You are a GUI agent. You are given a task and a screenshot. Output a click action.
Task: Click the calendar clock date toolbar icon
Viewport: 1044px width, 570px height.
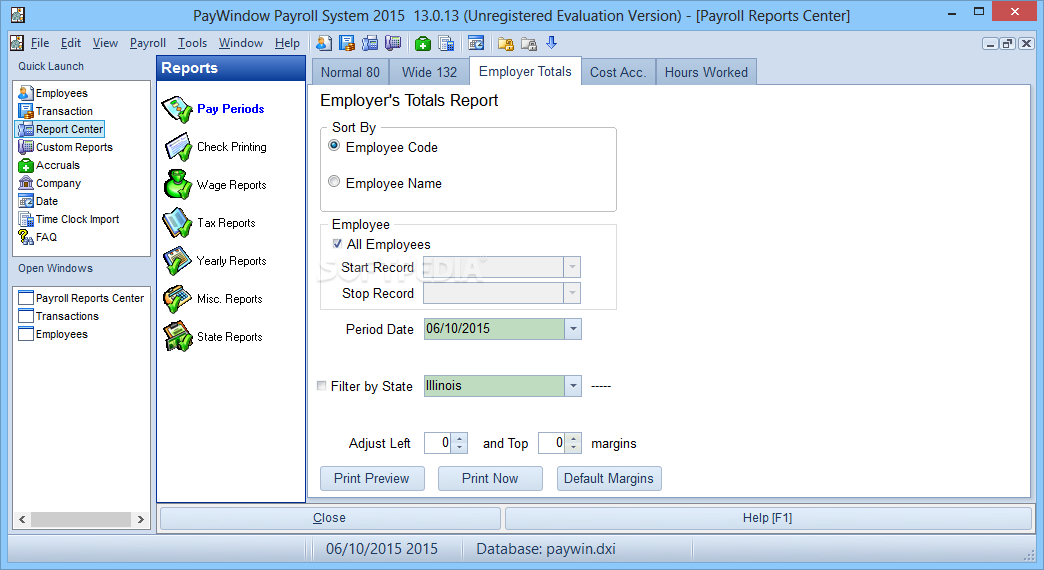pyautogui.click(x=476, y=43)
